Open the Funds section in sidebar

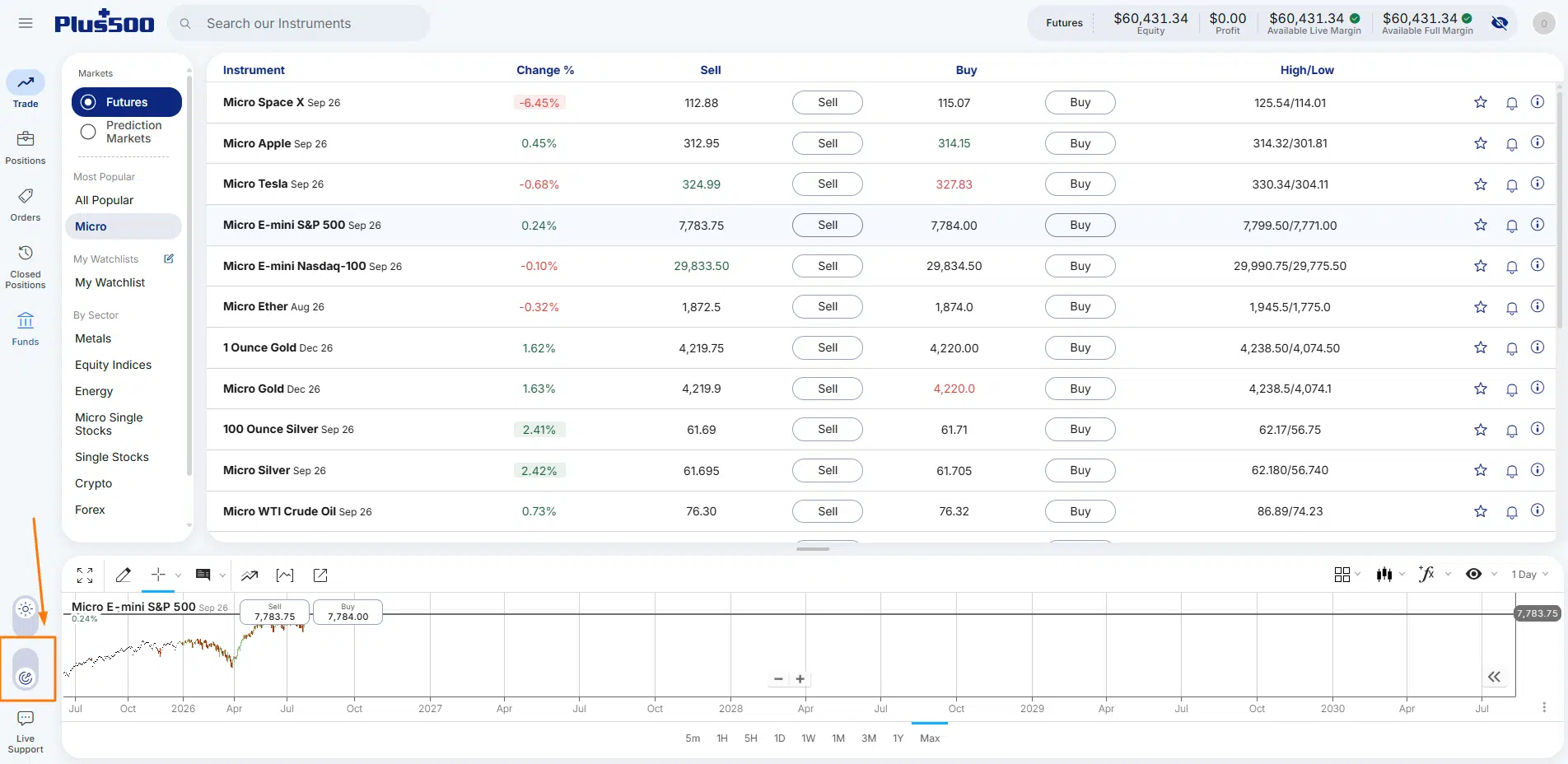tap(26, 328)
